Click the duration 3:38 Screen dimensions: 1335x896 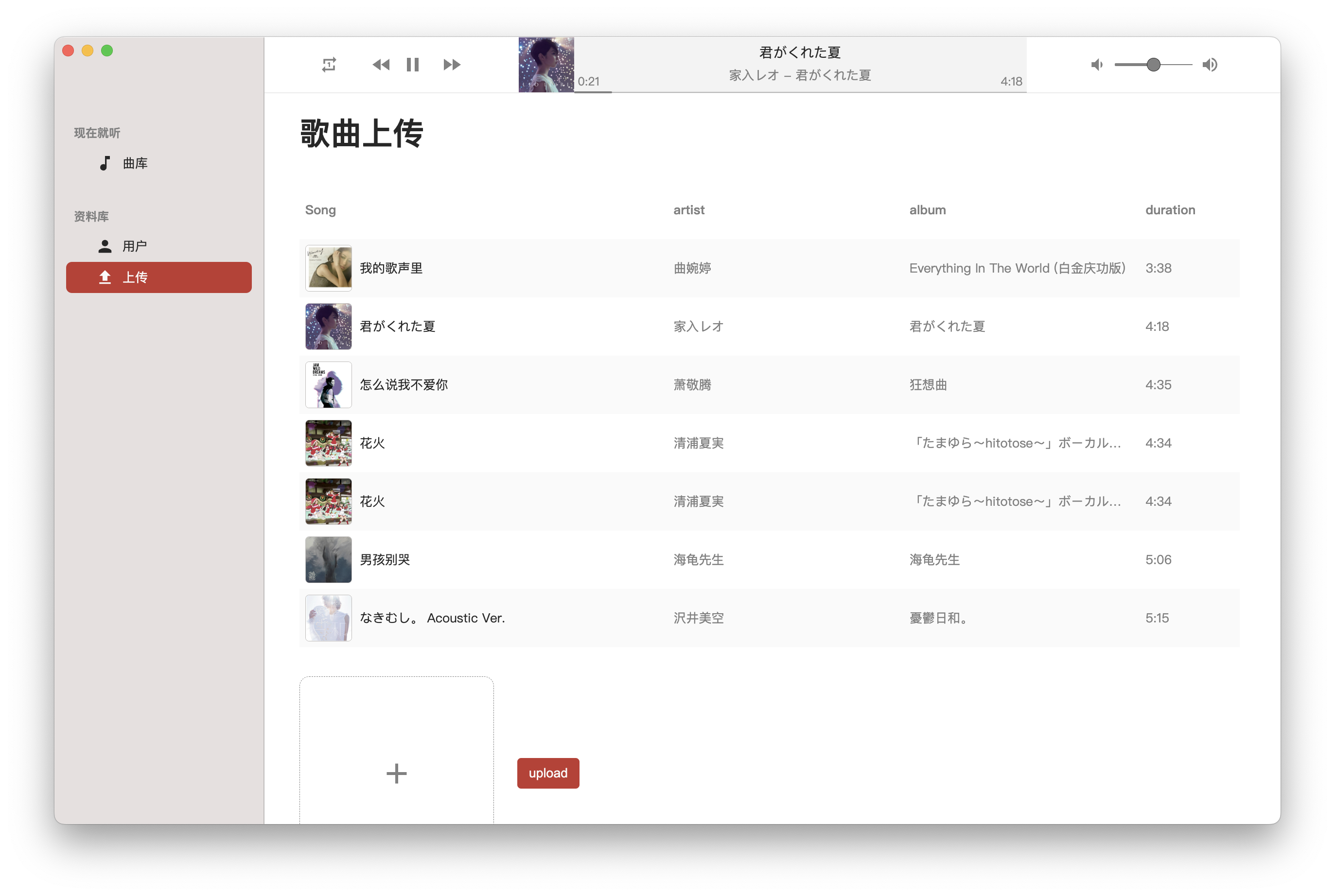[1158, 268]
